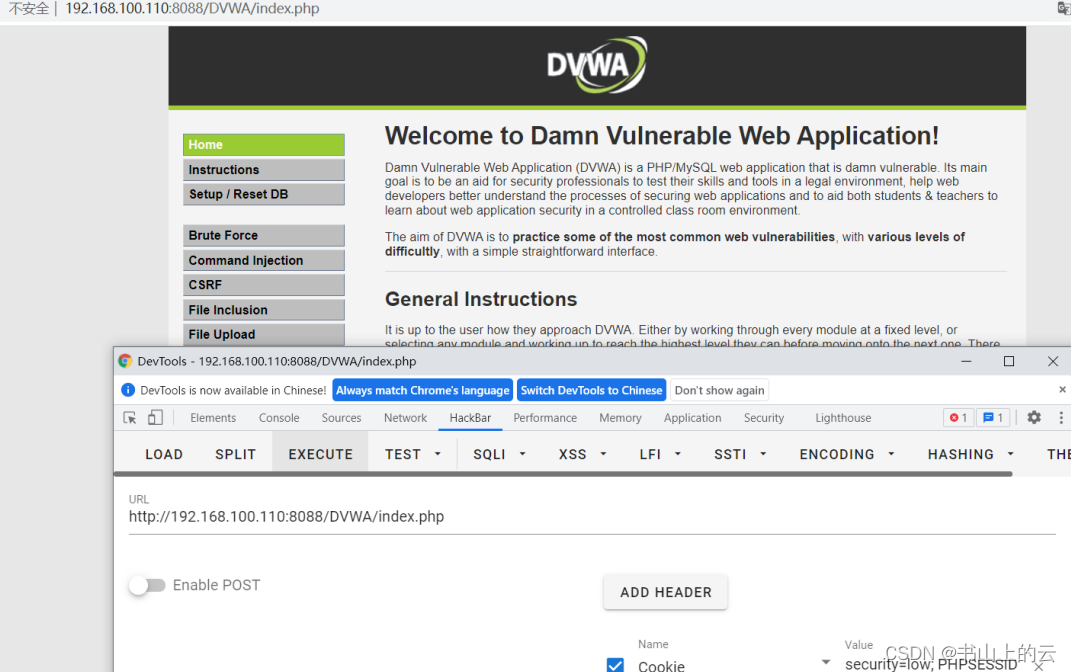Minimize the DevTools window
Screen dimensions: 1071x672
tap(966, 361)
